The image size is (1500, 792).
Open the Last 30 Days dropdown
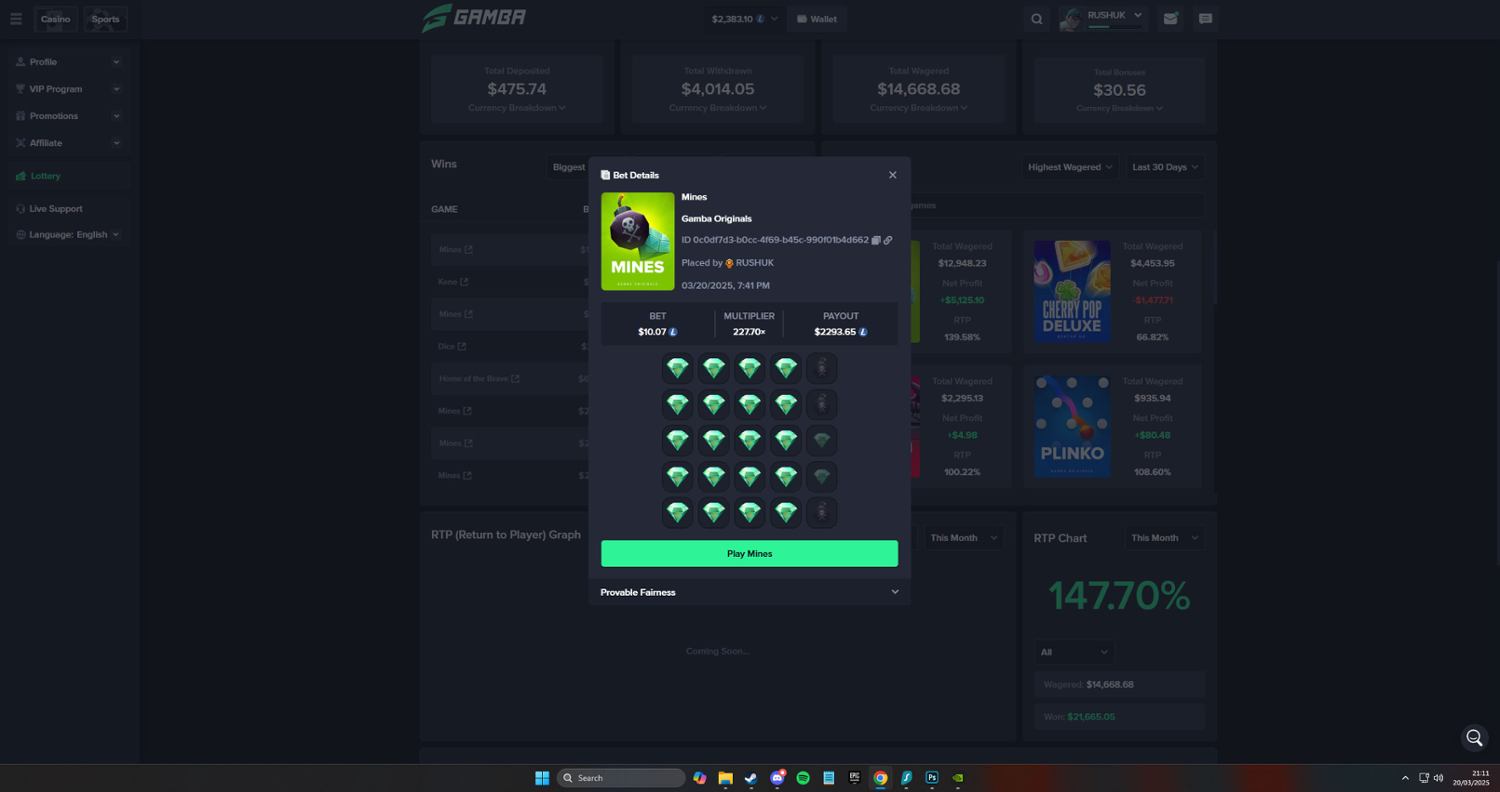(x=1164, y=167)
